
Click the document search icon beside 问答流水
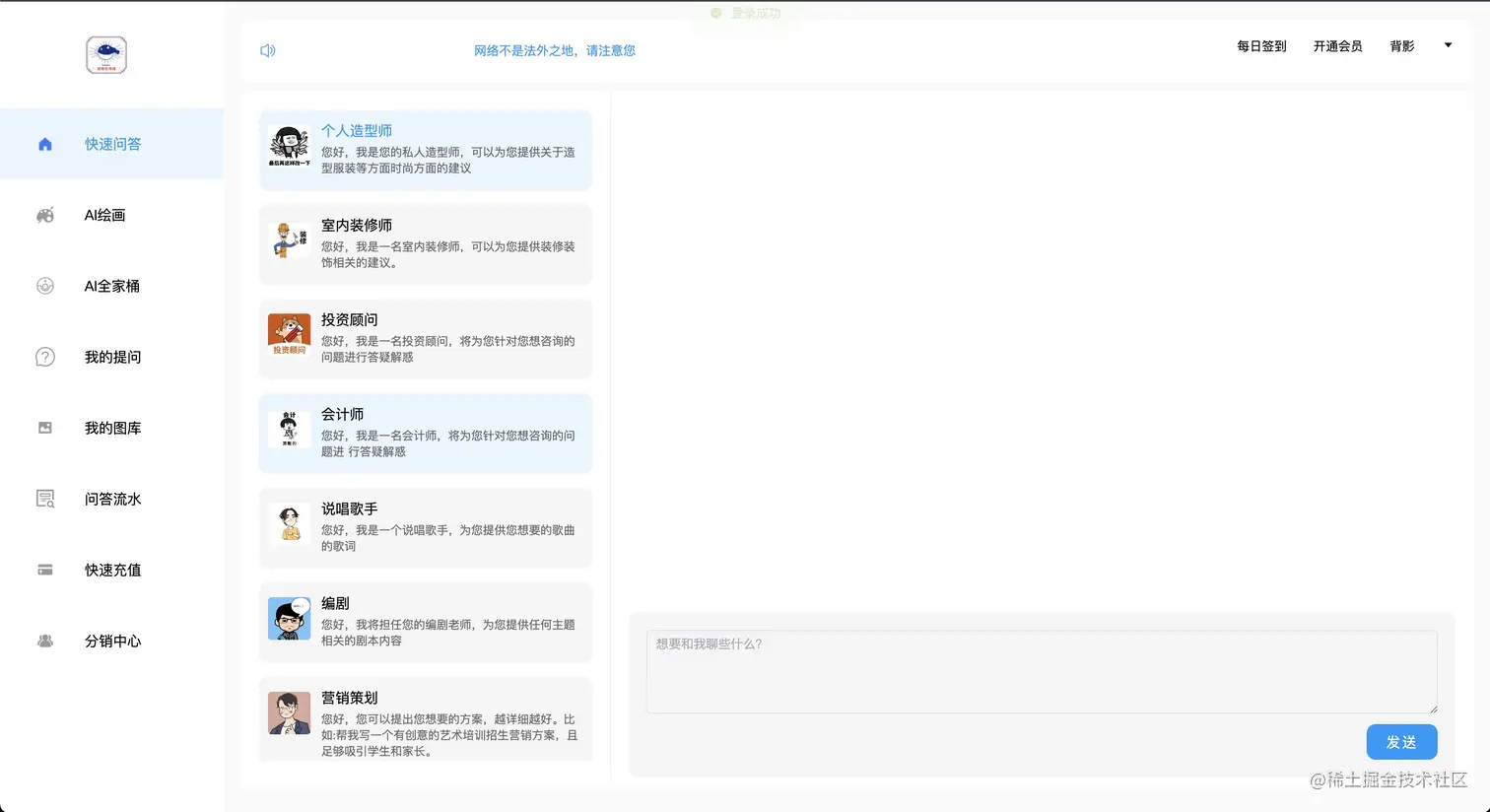click(45, 499)
